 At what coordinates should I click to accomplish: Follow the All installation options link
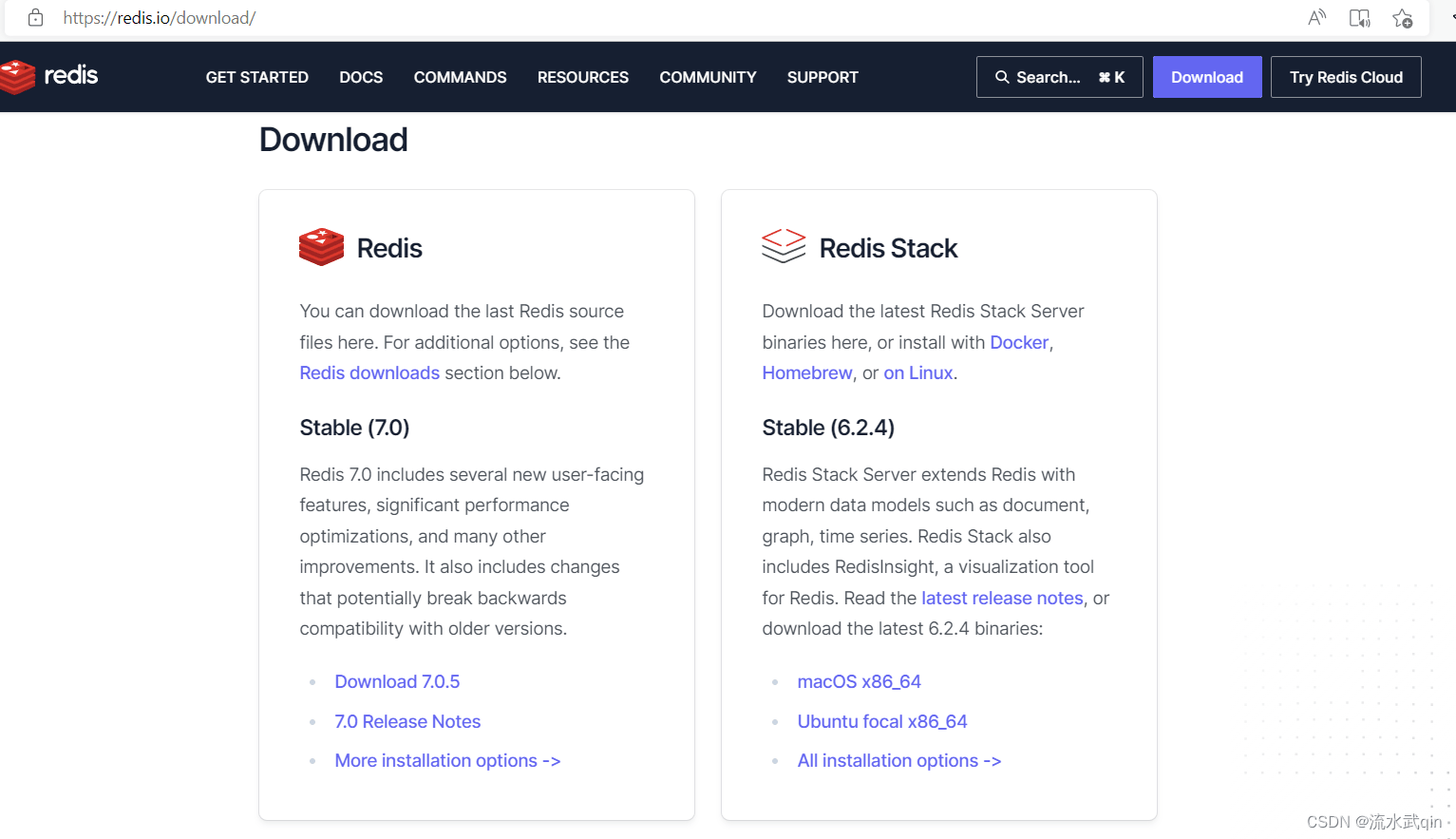tap(898, 760)
